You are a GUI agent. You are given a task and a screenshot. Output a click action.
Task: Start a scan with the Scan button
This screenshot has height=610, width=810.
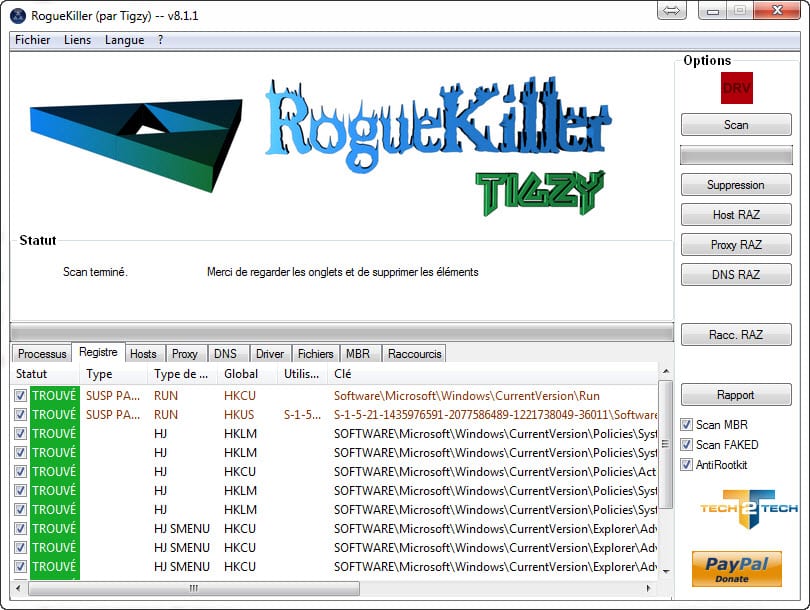click(x=736, y=125)
